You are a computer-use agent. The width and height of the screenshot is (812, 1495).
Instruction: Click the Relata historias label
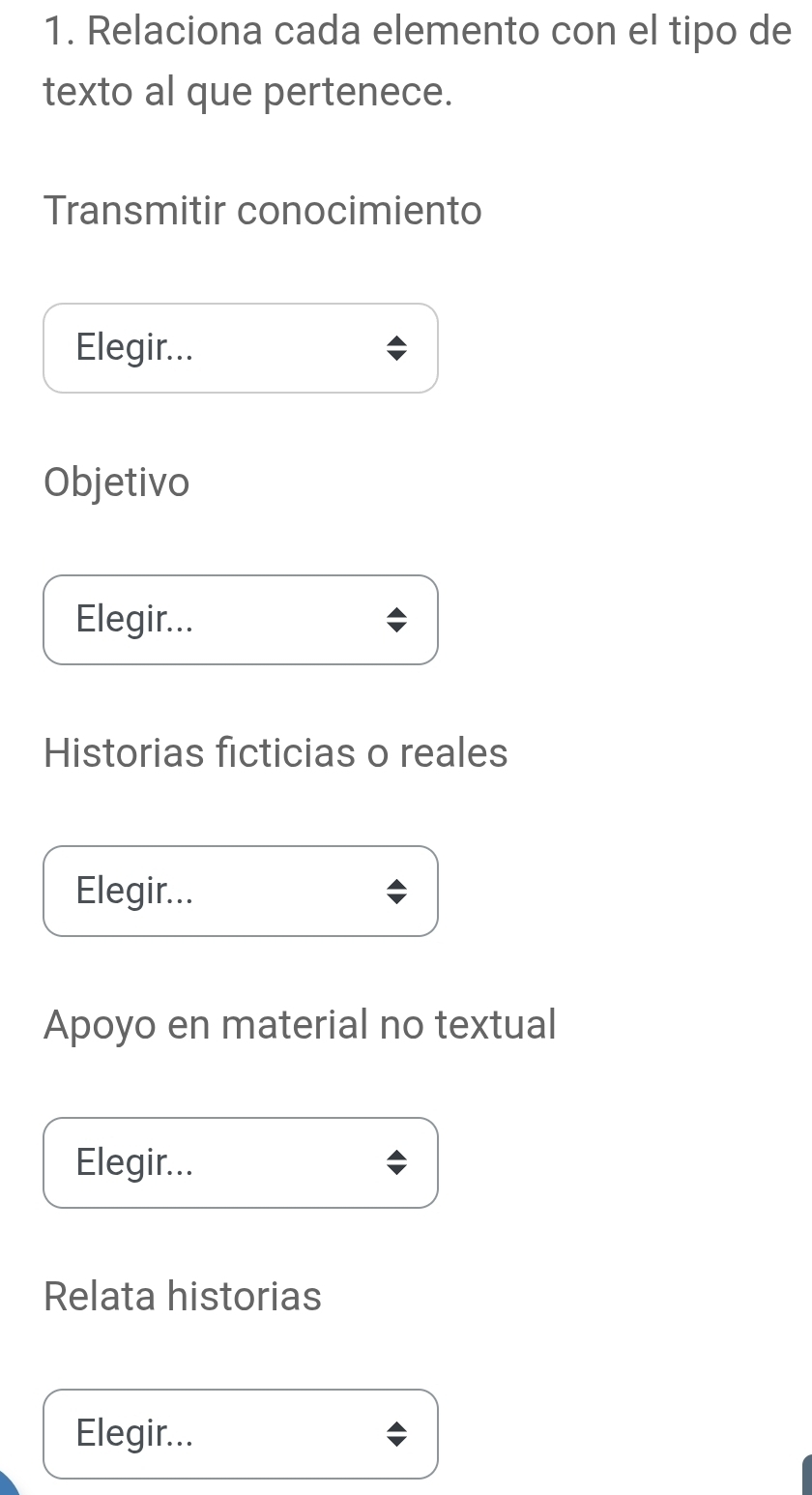coord(183,1296)
